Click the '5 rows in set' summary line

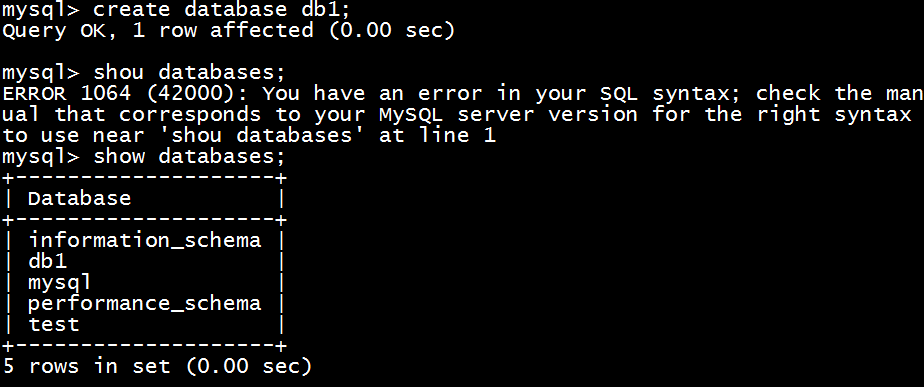157,366
